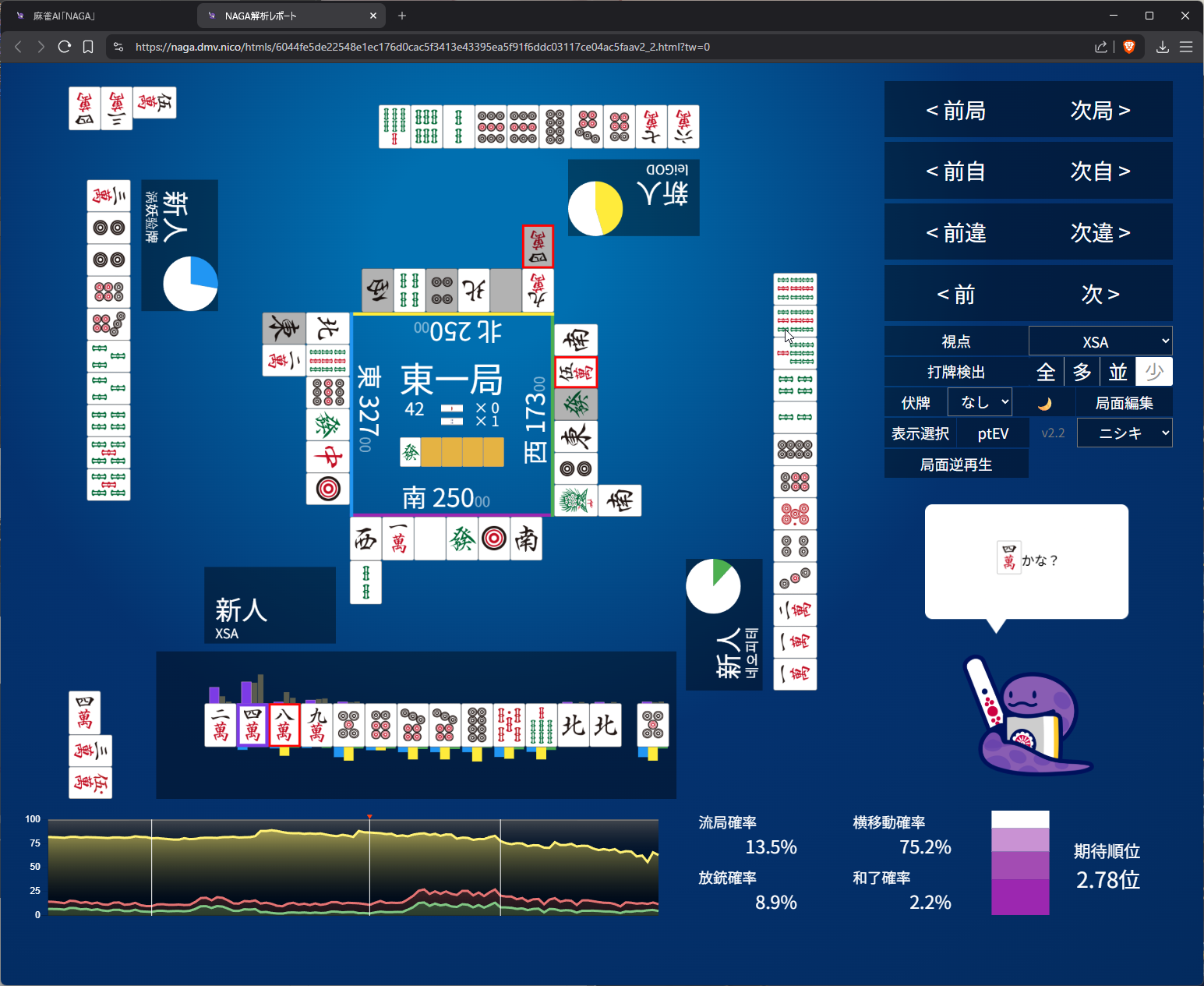This screenshot has width=1204, height=986.
Task: Select the 多 discard detection option
Action: [x=1082, y=372]
